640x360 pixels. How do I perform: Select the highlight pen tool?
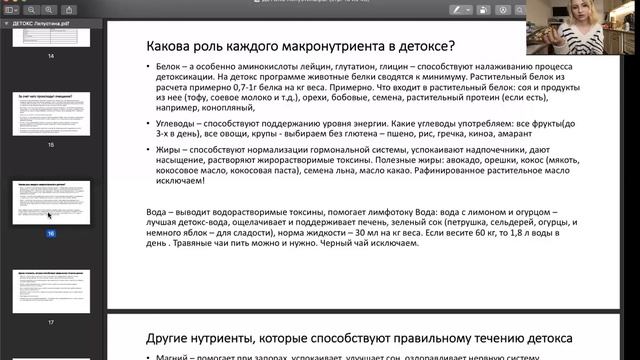point(456,10)
